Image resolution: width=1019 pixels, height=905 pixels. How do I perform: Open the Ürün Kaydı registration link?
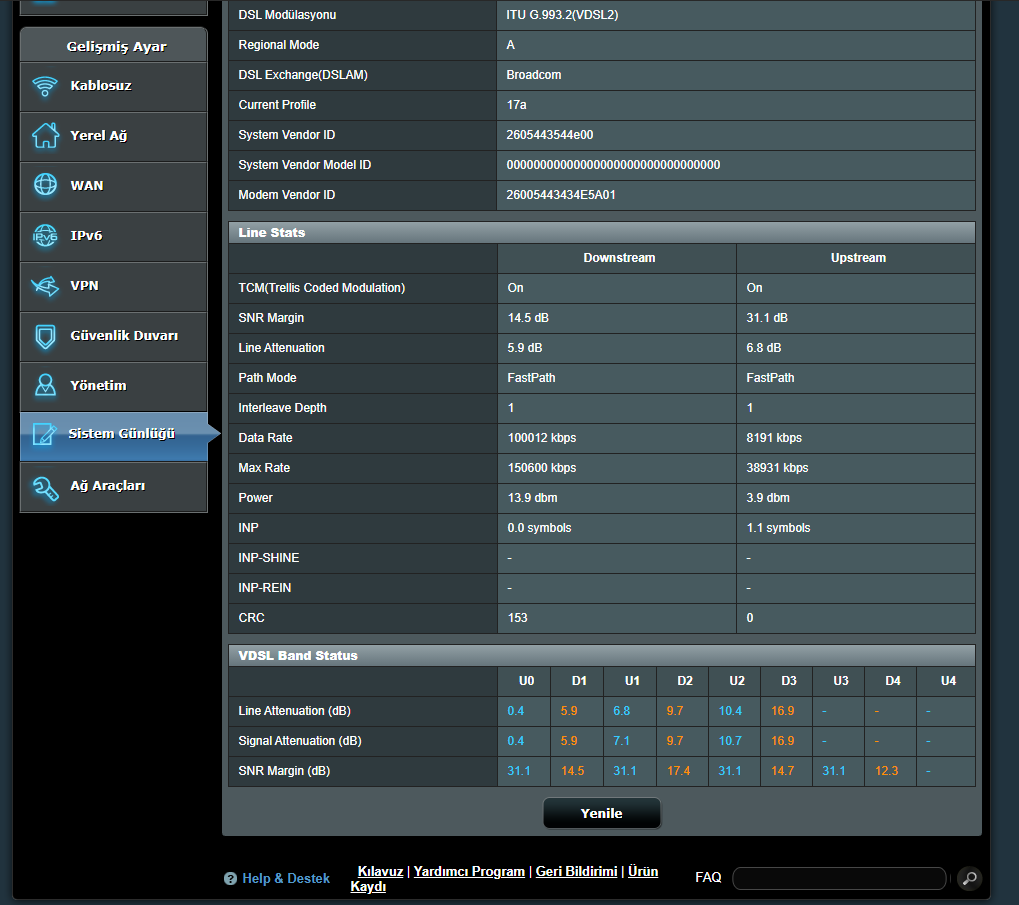tap(643, 871)
